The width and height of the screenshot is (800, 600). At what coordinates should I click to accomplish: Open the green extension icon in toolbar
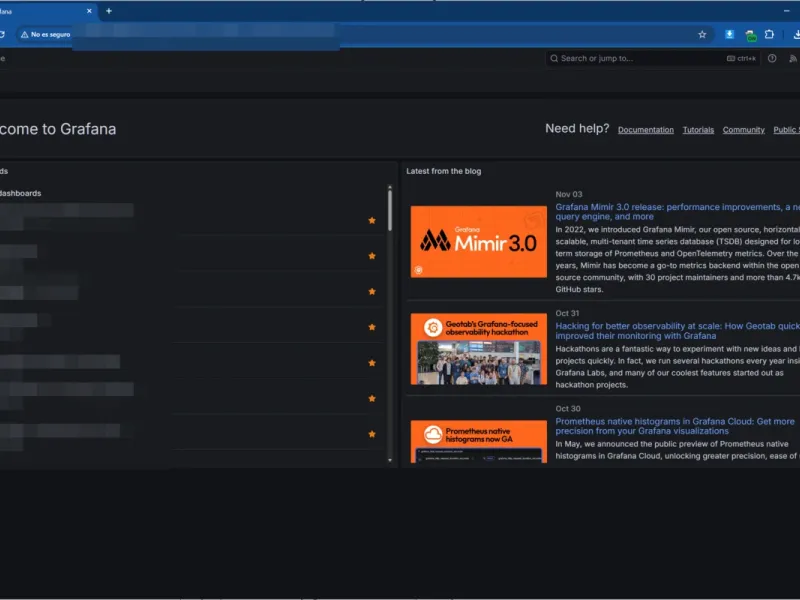pos(751,35)
